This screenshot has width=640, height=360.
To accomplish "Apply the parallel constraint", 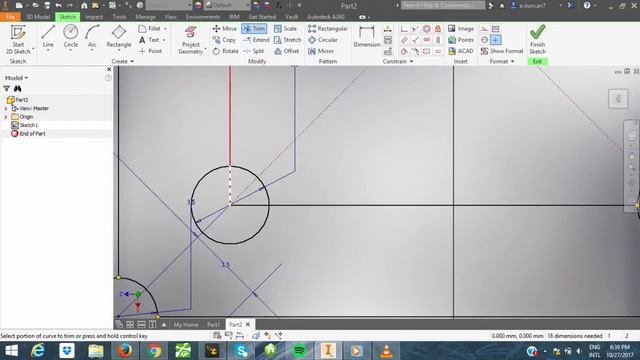I will (x=404, y=40).
